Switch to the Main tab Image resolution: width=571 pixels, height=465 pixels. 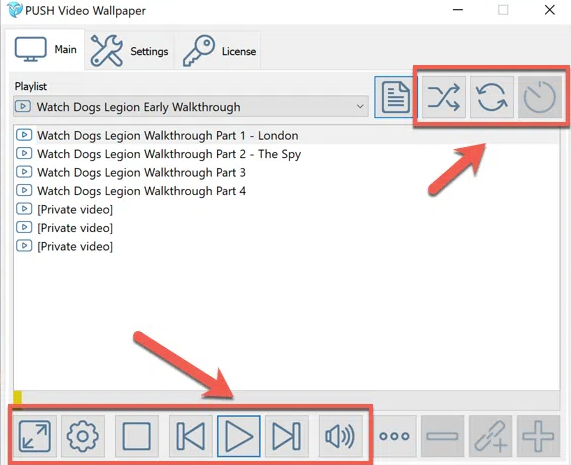point(46,50)
